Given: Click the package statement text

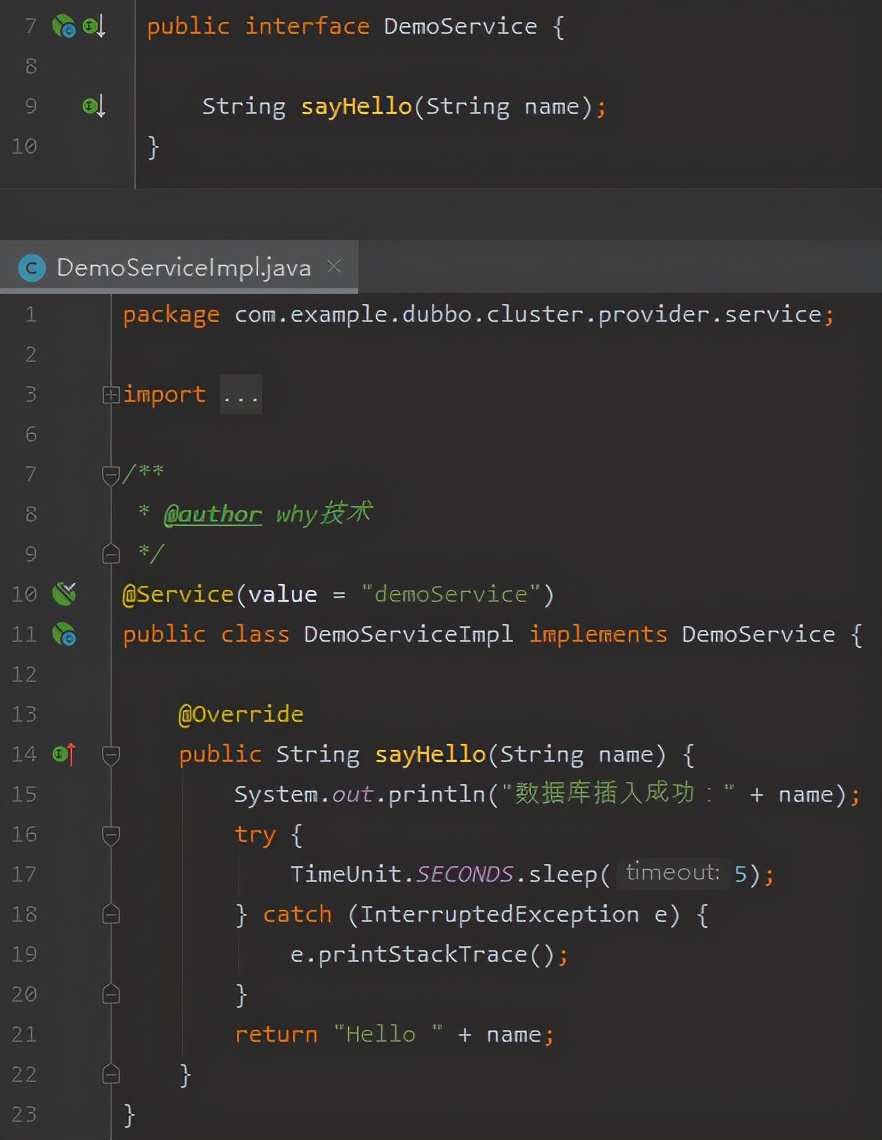Looking at the screenshot, I should click(x=478, y=315).
